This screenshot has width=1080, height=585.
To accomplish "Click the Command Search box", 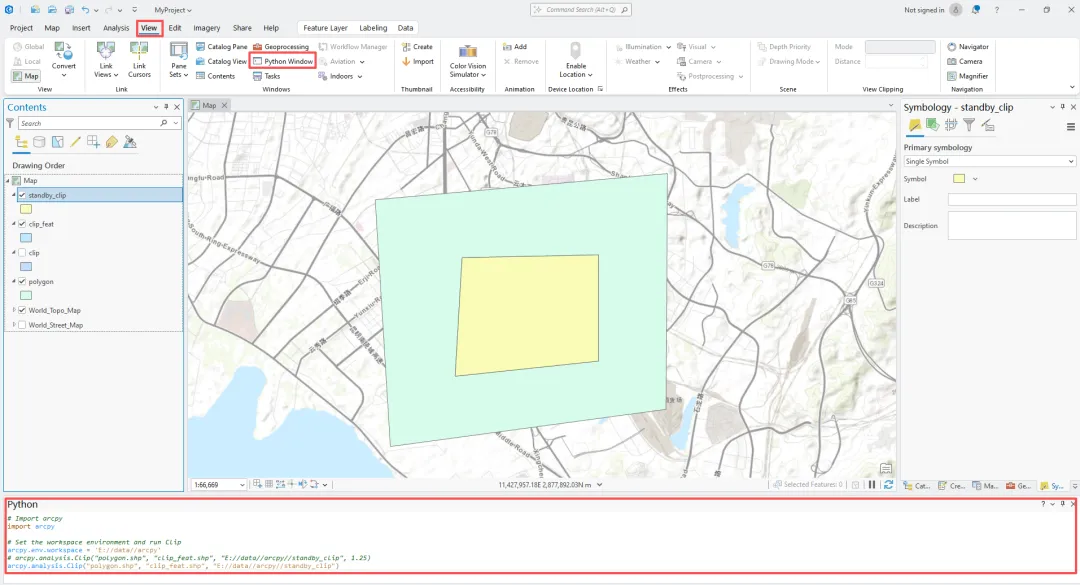I will 581,10.
